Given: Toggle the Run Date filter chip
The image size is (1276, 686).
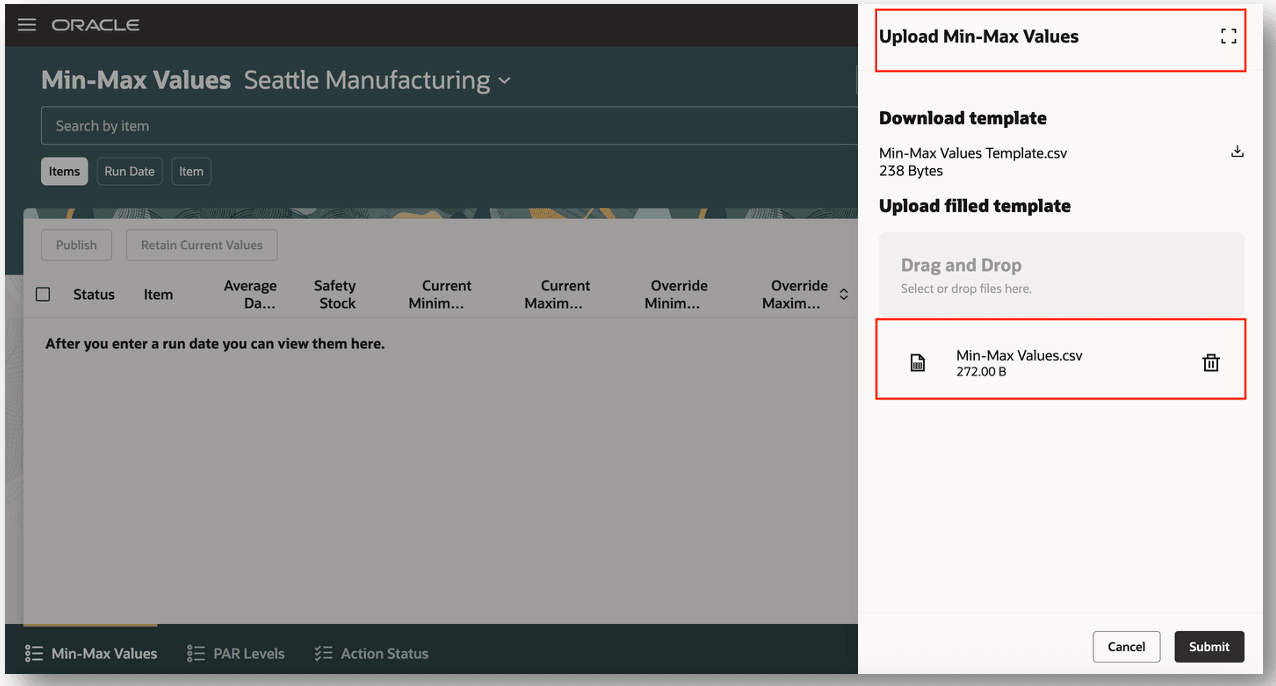Looking at the screenshot, I should (129, 171).
